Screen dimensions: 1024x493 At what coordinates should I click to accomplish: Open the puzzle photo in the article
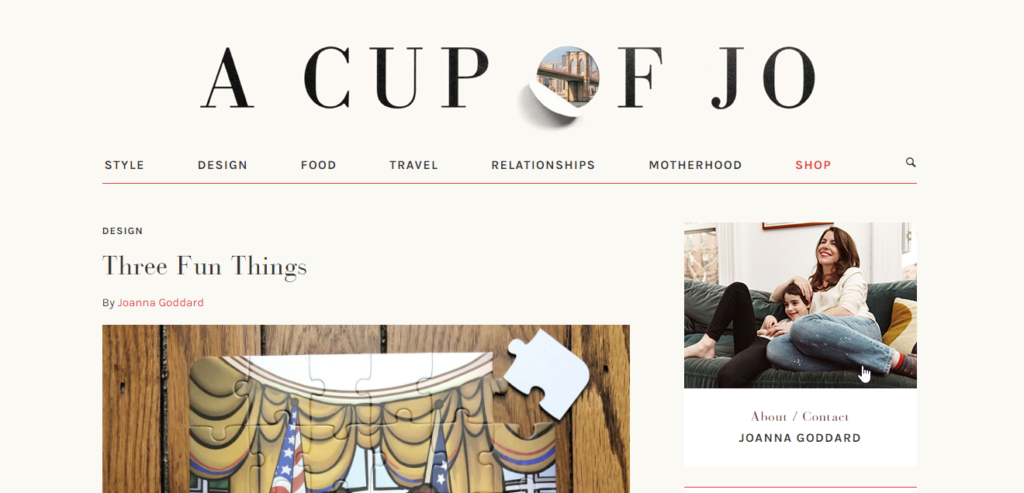[x=366, y=409]
